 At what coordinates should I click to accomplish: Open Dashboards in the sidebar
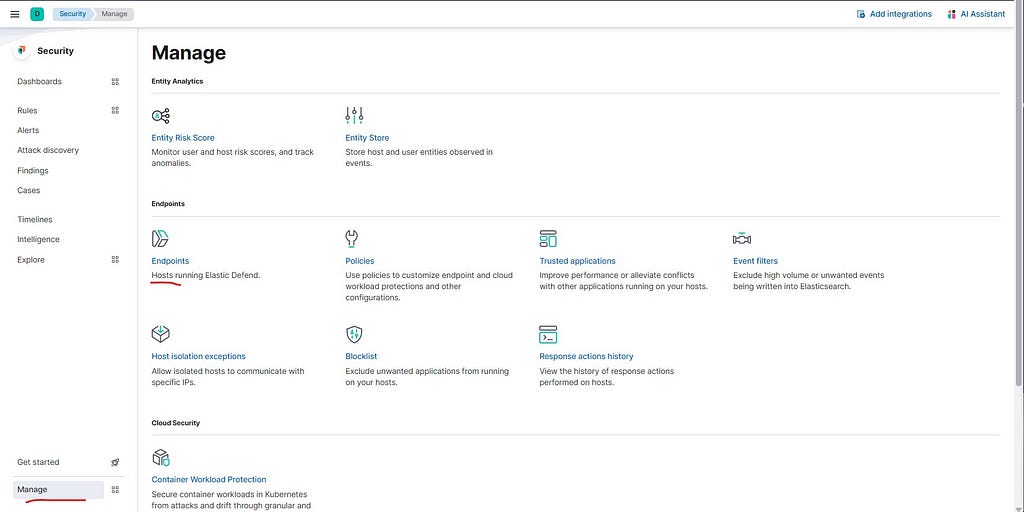tap(39, 82)
